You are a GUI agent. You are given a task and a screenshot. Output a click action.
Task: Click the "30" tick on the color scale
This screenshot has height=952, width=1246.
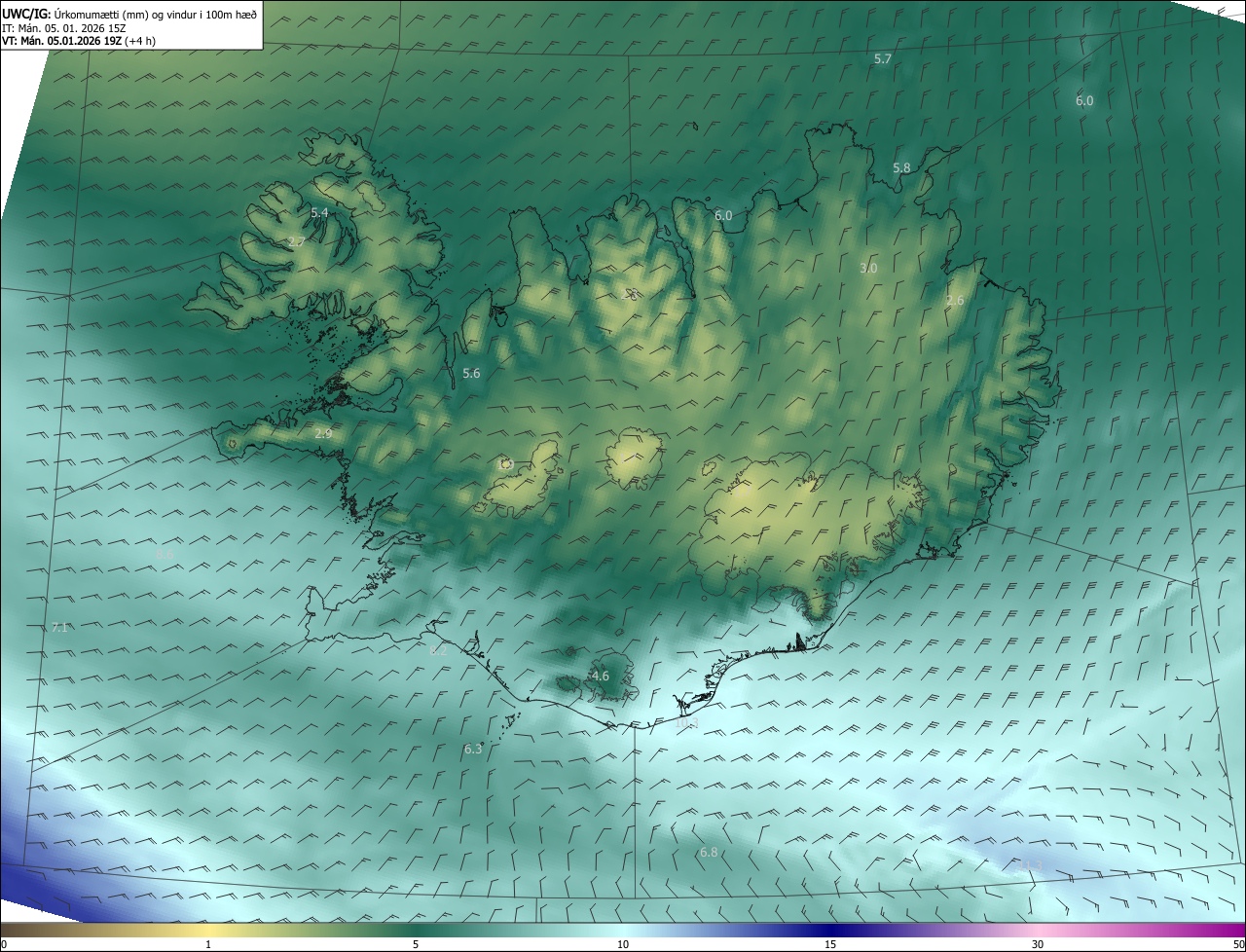(1038, 944)
